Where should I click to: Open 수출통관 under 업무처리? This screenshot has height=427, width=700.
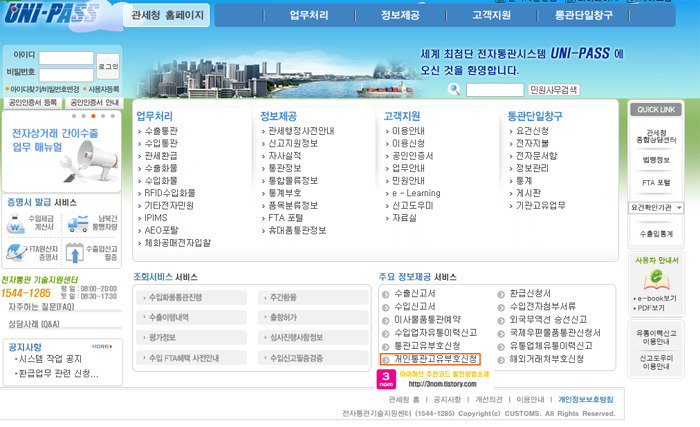click(x=161, y=131)
